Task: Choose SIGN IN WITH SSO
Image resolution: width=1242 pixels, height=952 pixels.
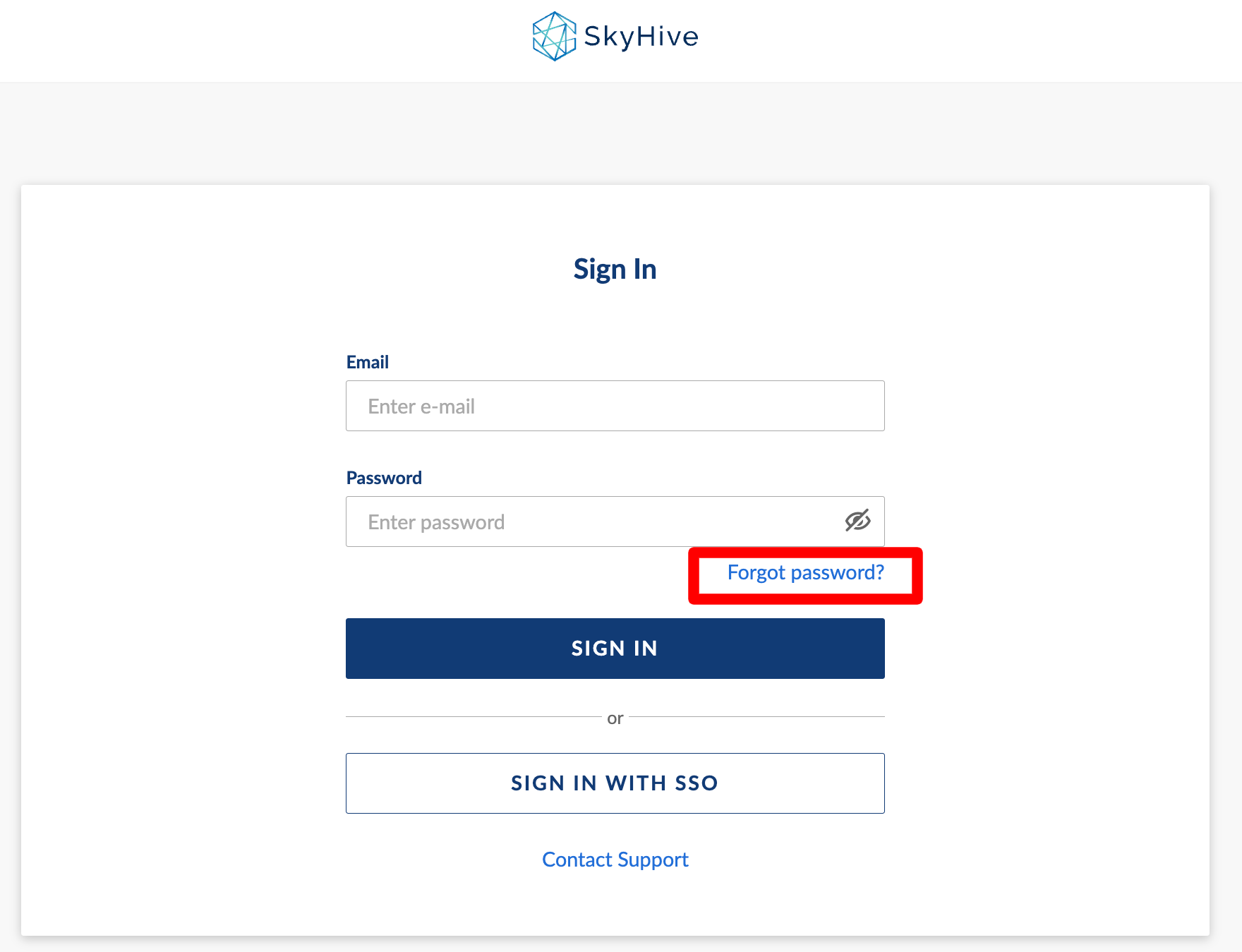Action: click(615, 783)
